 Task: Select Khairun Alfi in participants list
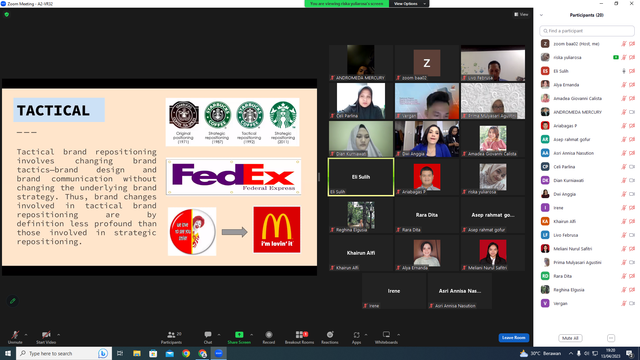[x=587, y=221]
